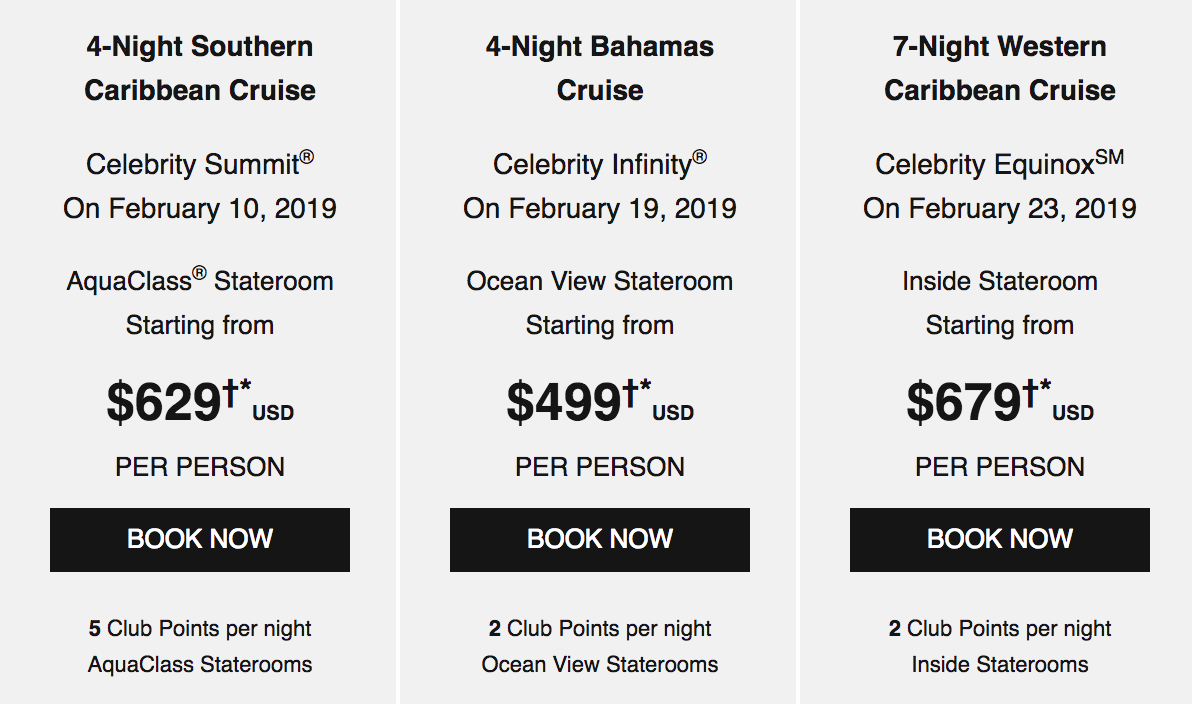Click the Ocean View Stateroom label
The width and height of the screenshot is (1192, 704).
click(600, 281)
